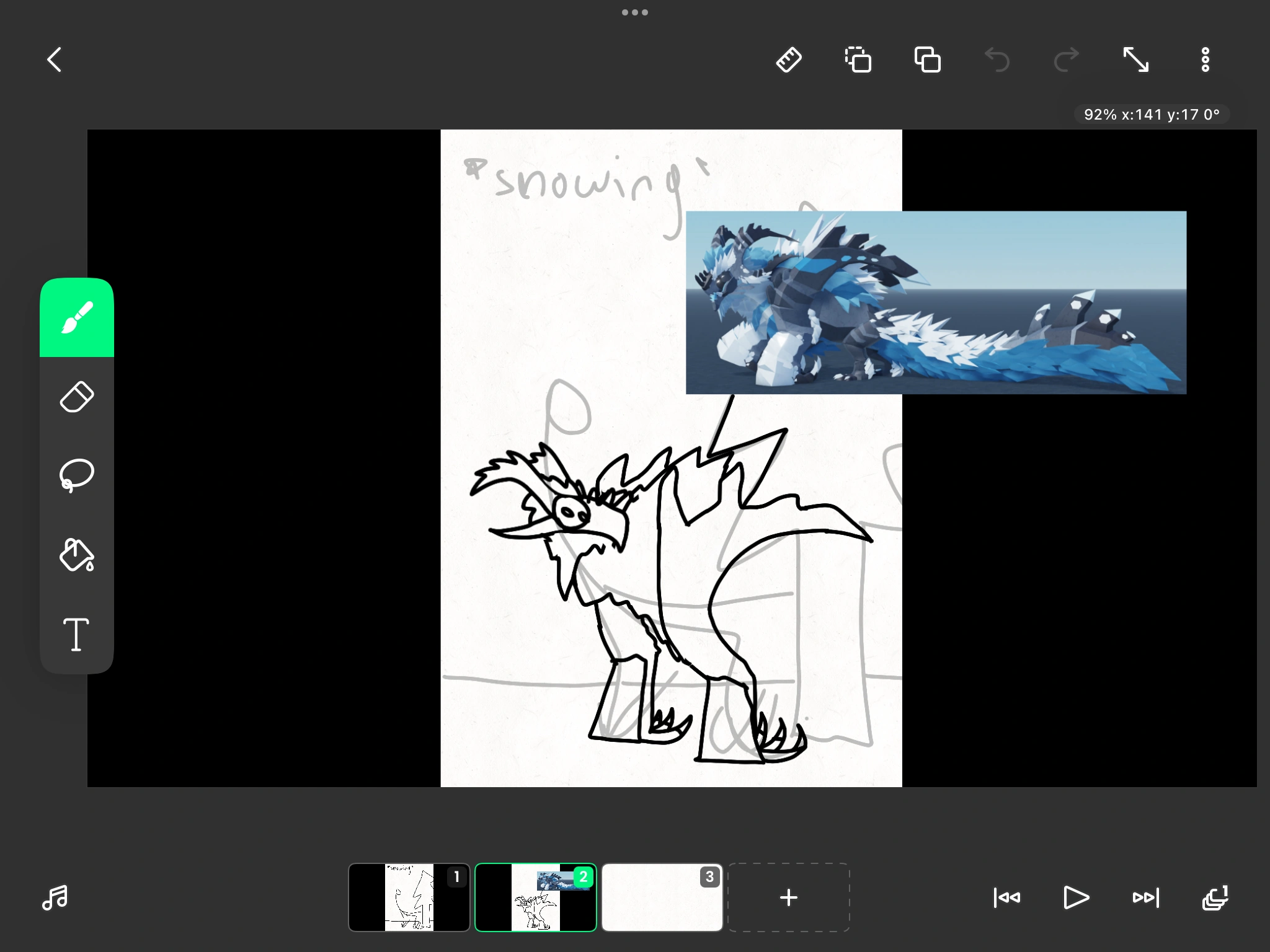This screenshot has width=1270, height=952.
Task: Open the Ruler tool
Action: click(789, 60)
